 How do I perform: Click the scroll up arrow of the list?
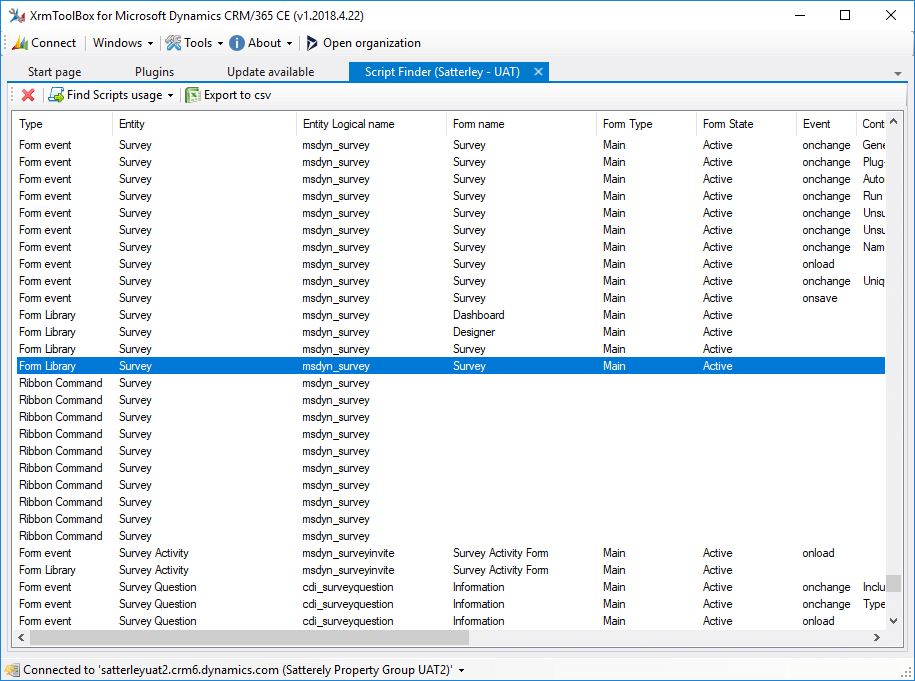pyautogui.click(x=893, y=121)
